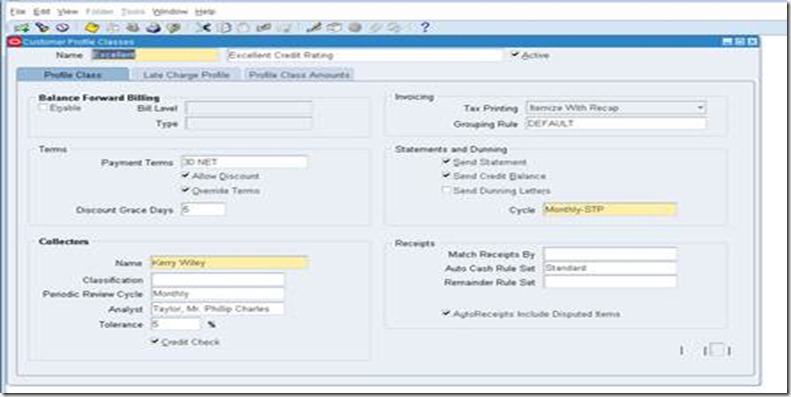Click the Payment Terms field

[244, 162]
